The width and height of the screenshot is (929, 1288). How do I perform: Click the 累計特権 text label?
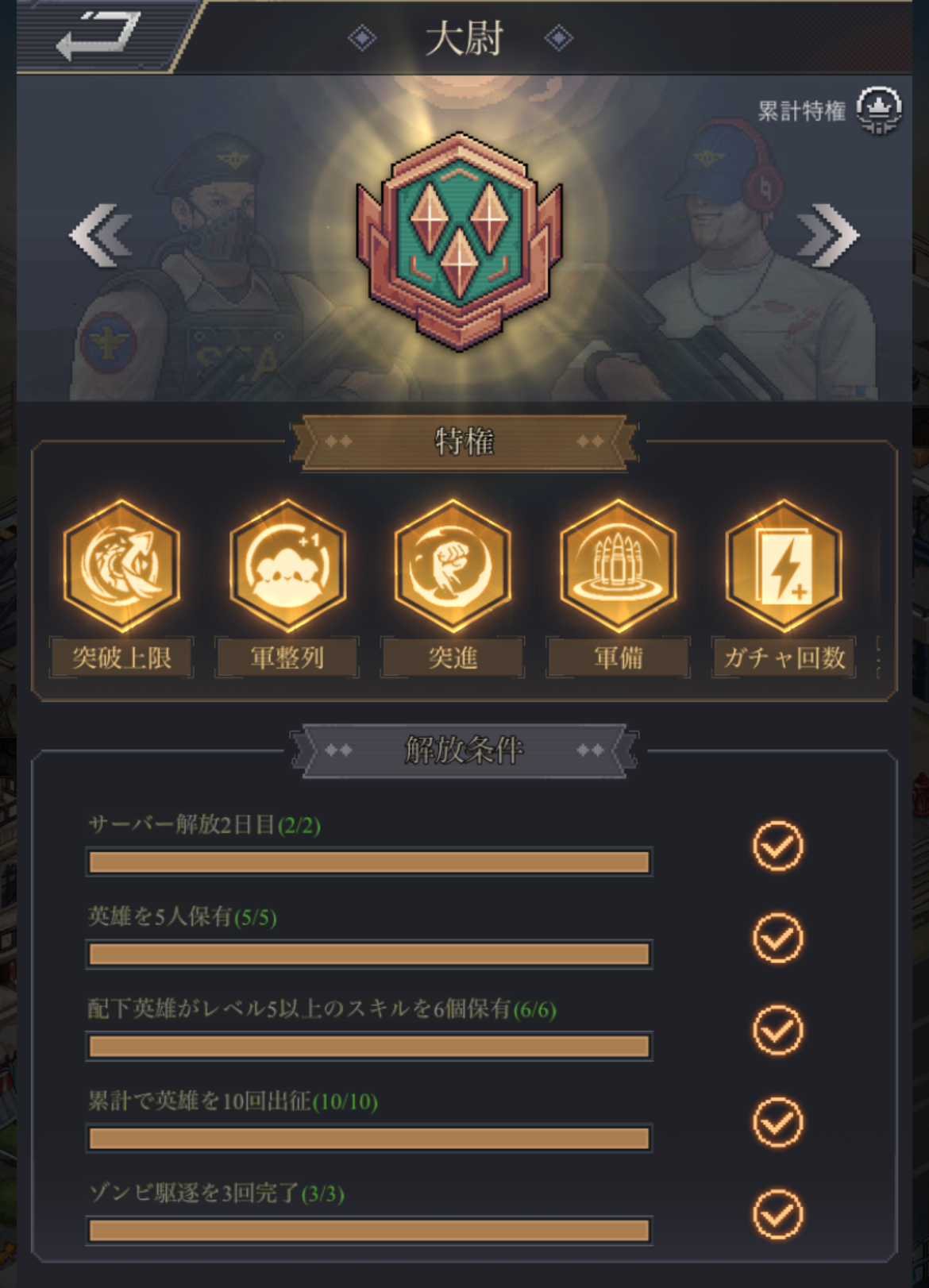[801, 111]
